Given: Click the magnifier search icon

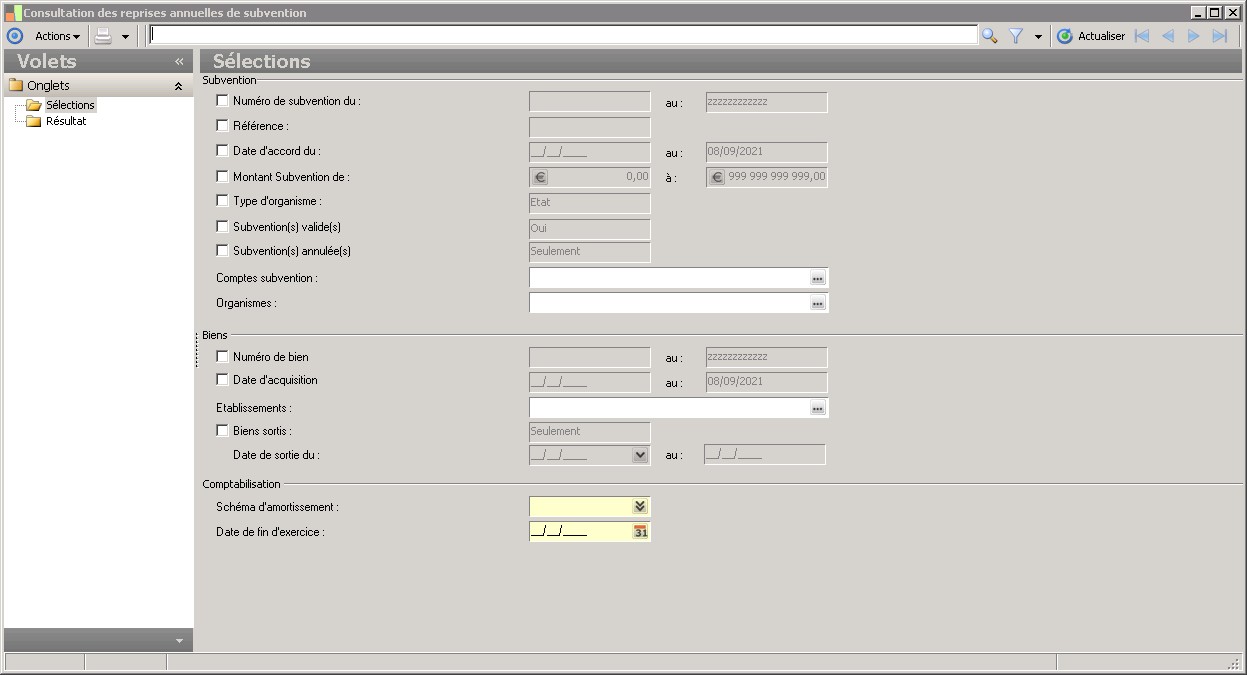Looking at the screenshot, I should pyautogui.click(x=990, y=36).
